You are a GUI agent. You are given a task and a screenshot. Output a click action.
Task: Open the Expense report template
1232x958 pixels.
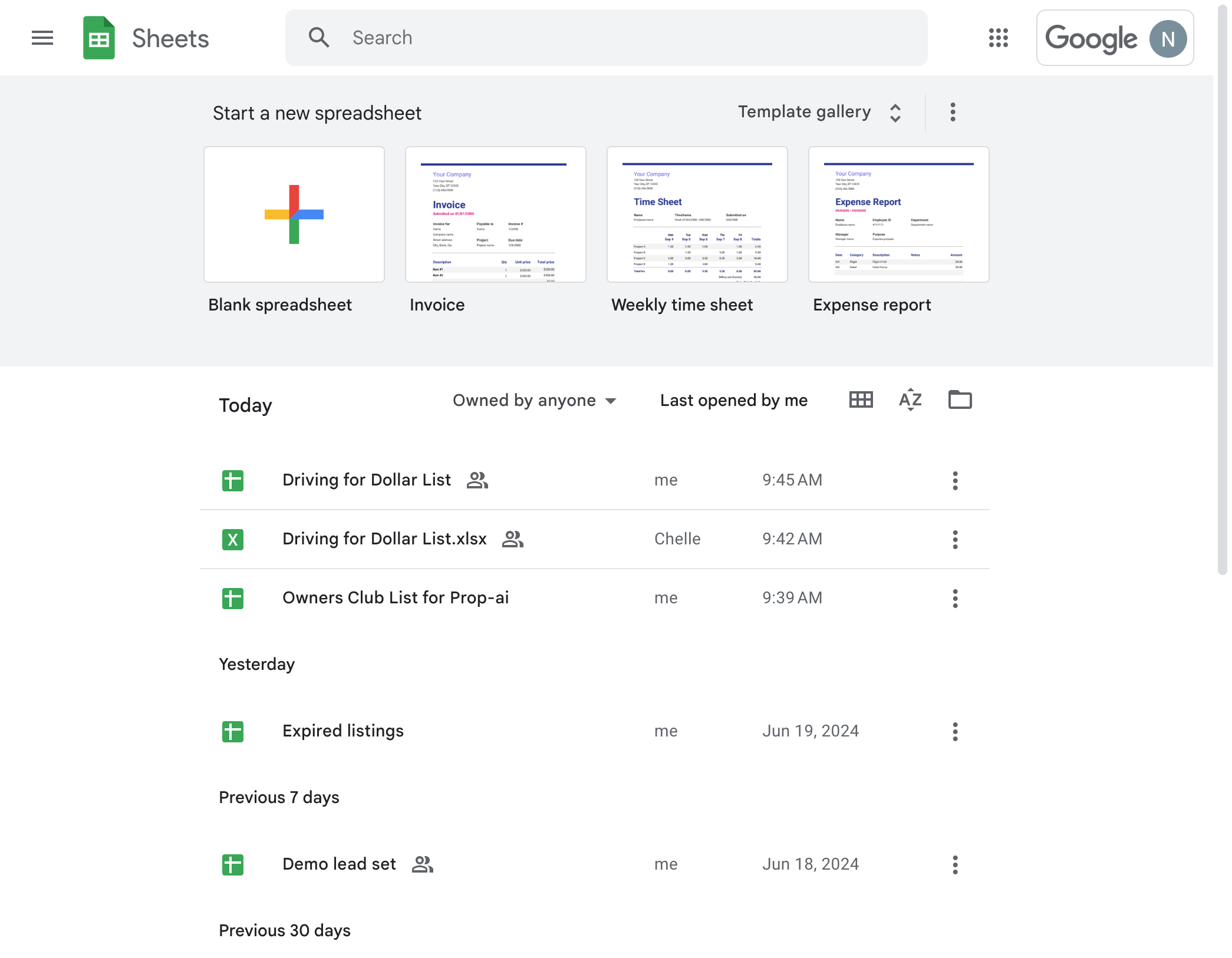pyautogui.click(x=899, y=214)
